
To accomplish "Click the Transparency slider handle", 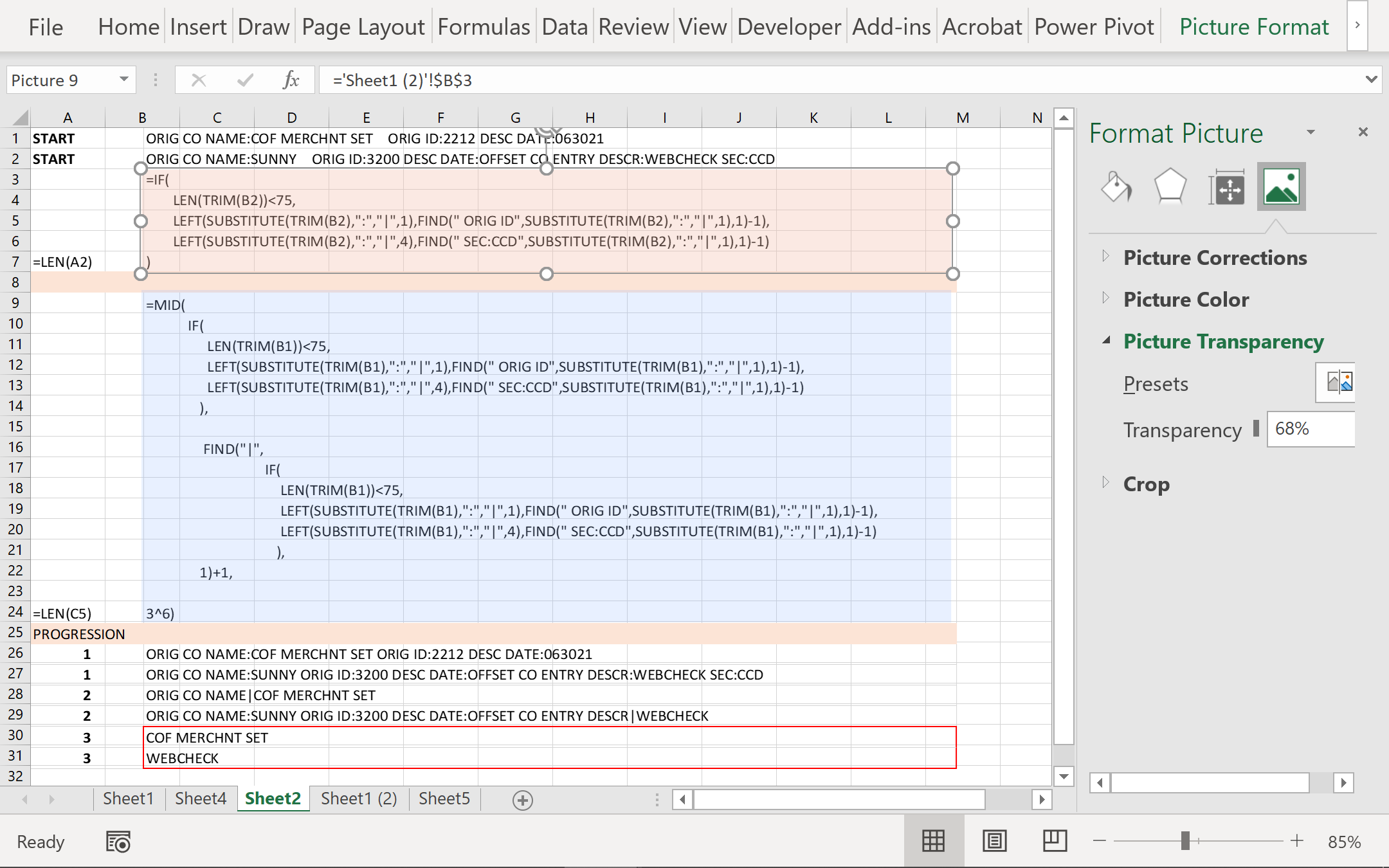I will [1257, 428].
